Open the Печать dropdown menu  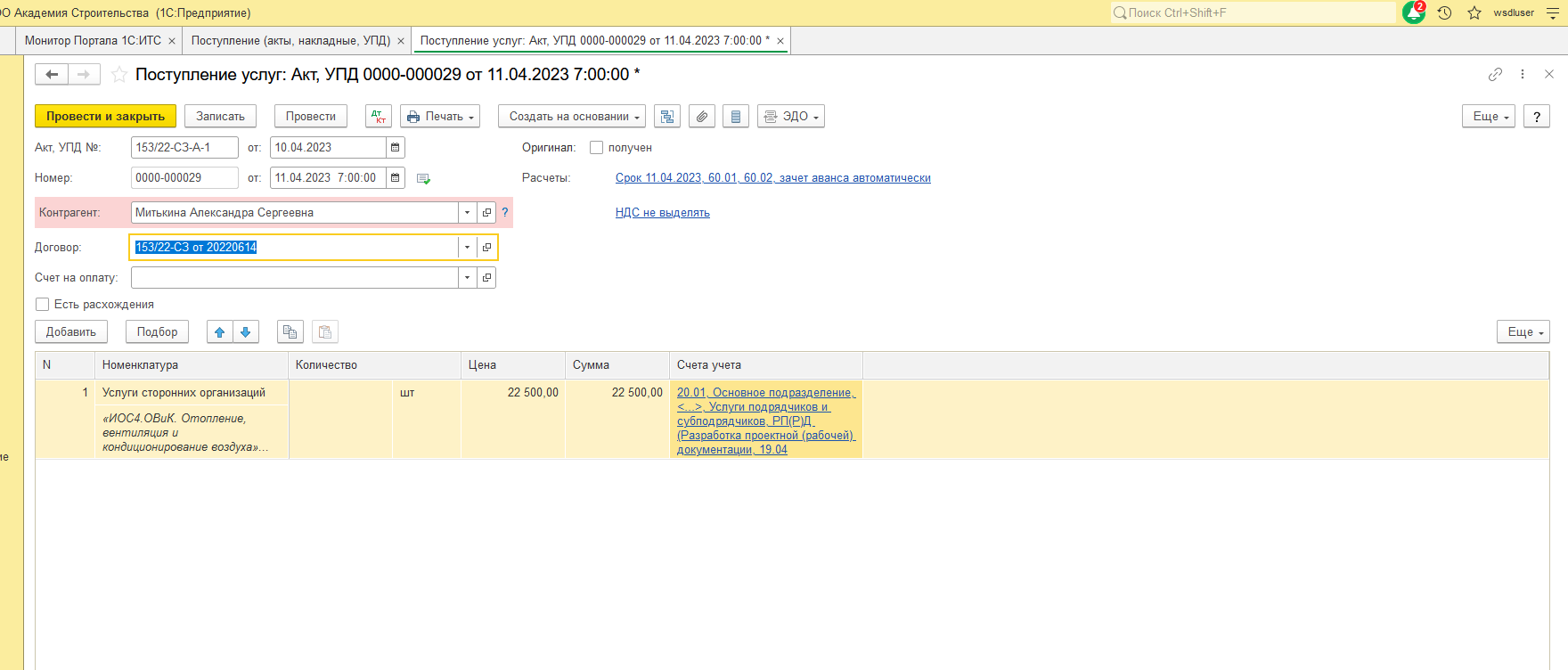[440, 117]
